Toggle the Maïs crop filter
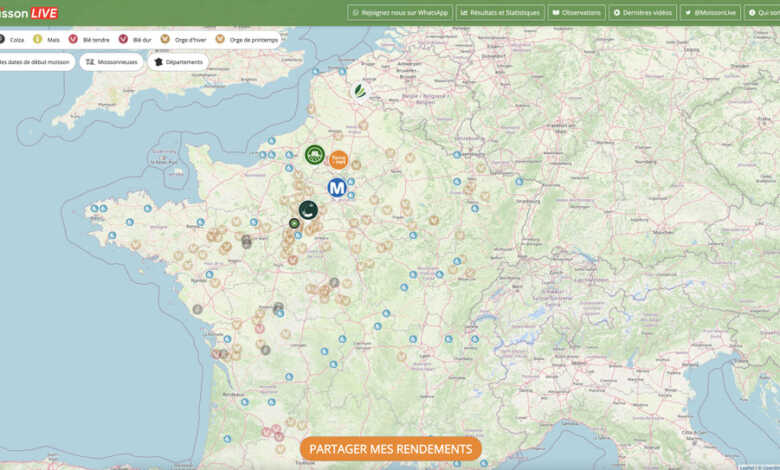The height and width of the screenshot is (470, 780). [46, 39]
